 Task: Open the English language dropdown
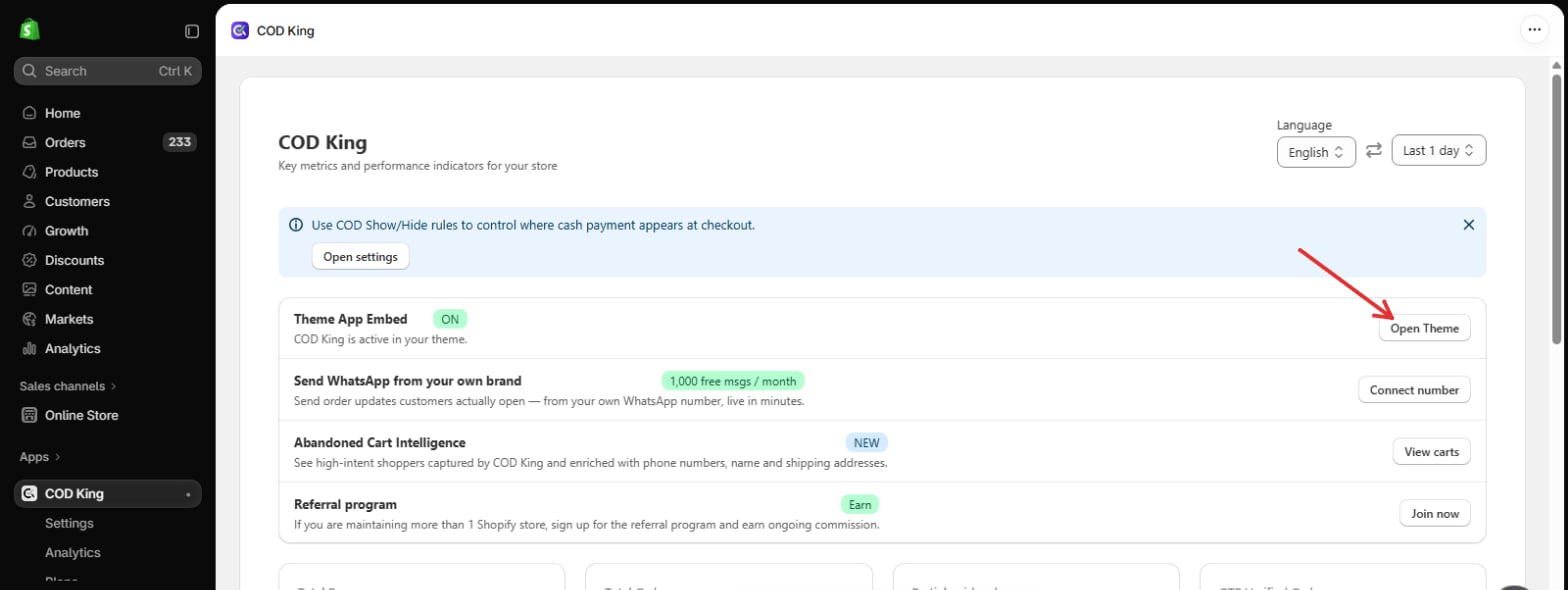(1316, 152)
